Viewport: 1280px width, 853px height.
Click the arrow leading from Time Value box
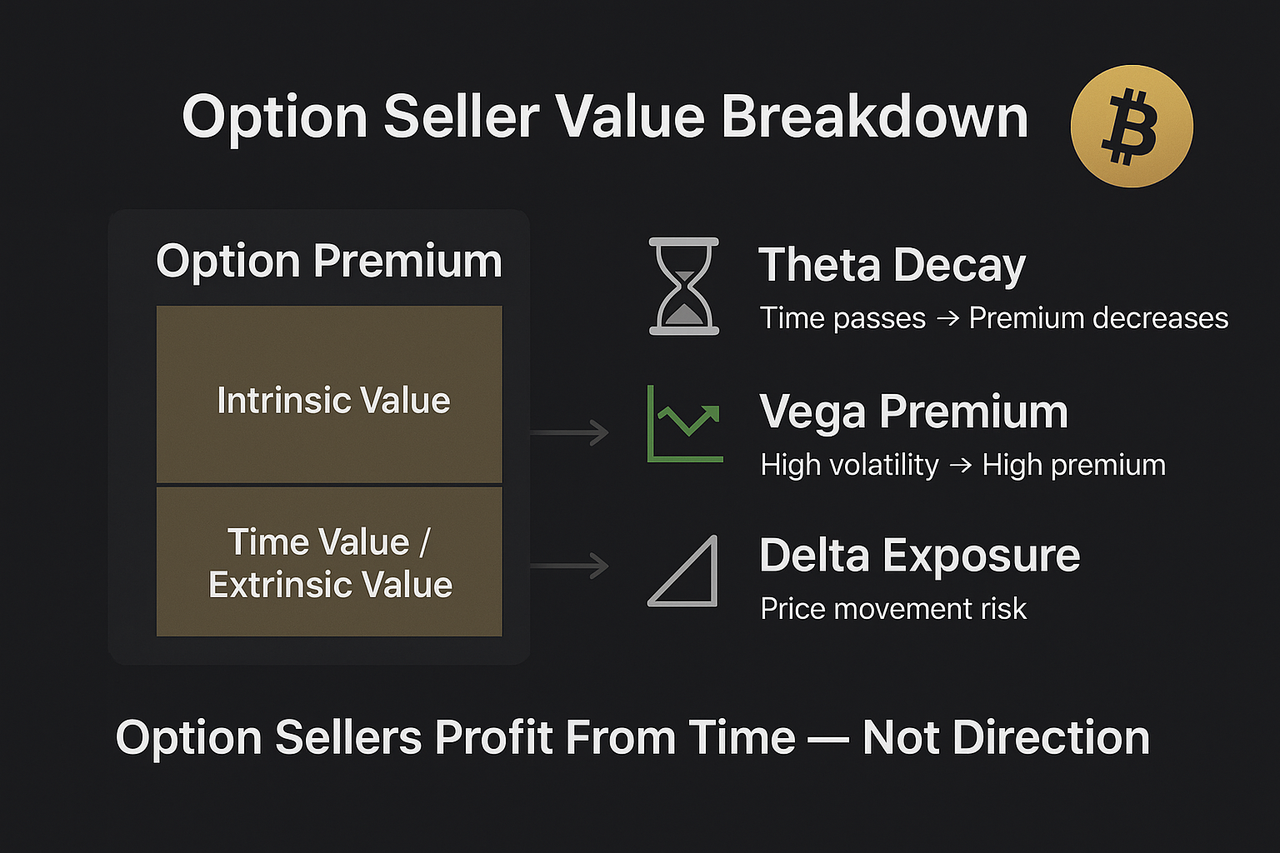pyautogui.click(x=569, y=566)
